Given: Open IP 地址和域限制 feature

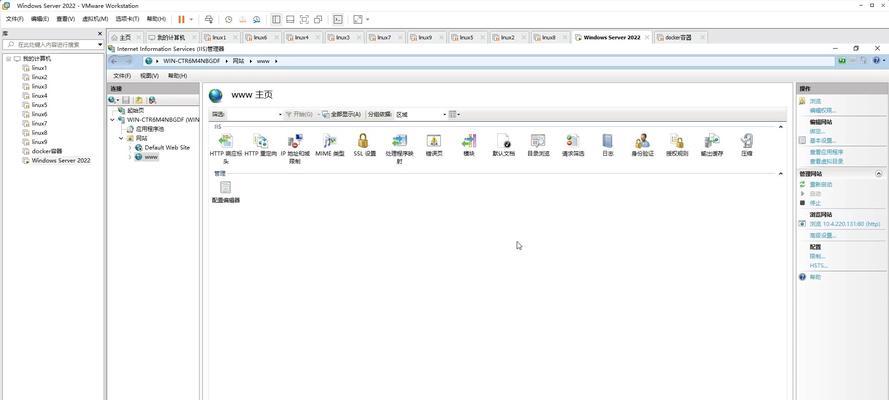Looking at the screenshot, I should coord(295,141).
